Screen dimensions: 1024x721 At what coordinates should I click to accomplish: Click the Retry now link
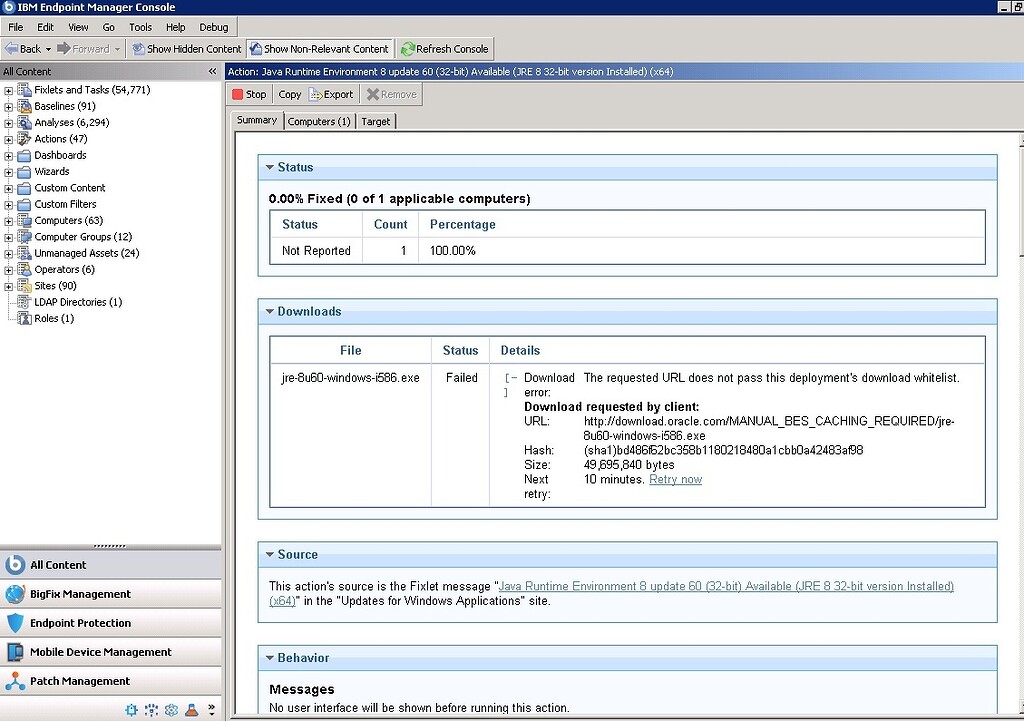[675, 480]
